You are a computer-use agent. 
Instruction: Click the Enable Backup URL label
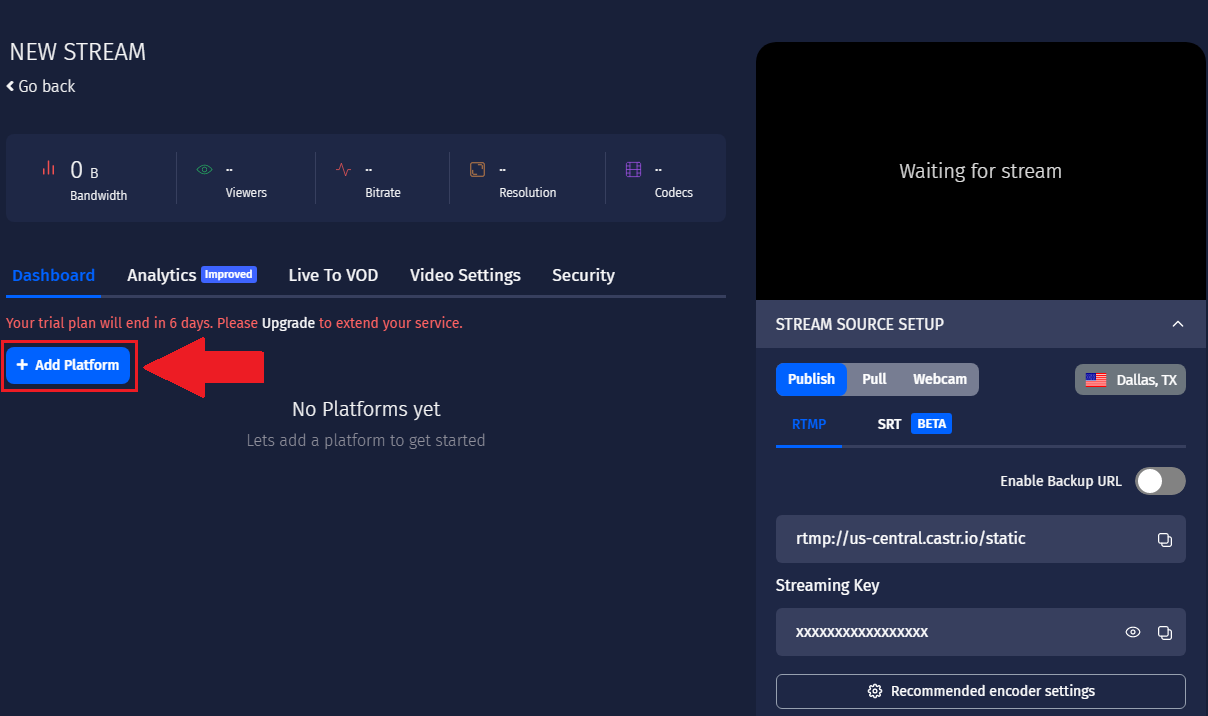coord(1061,481)
